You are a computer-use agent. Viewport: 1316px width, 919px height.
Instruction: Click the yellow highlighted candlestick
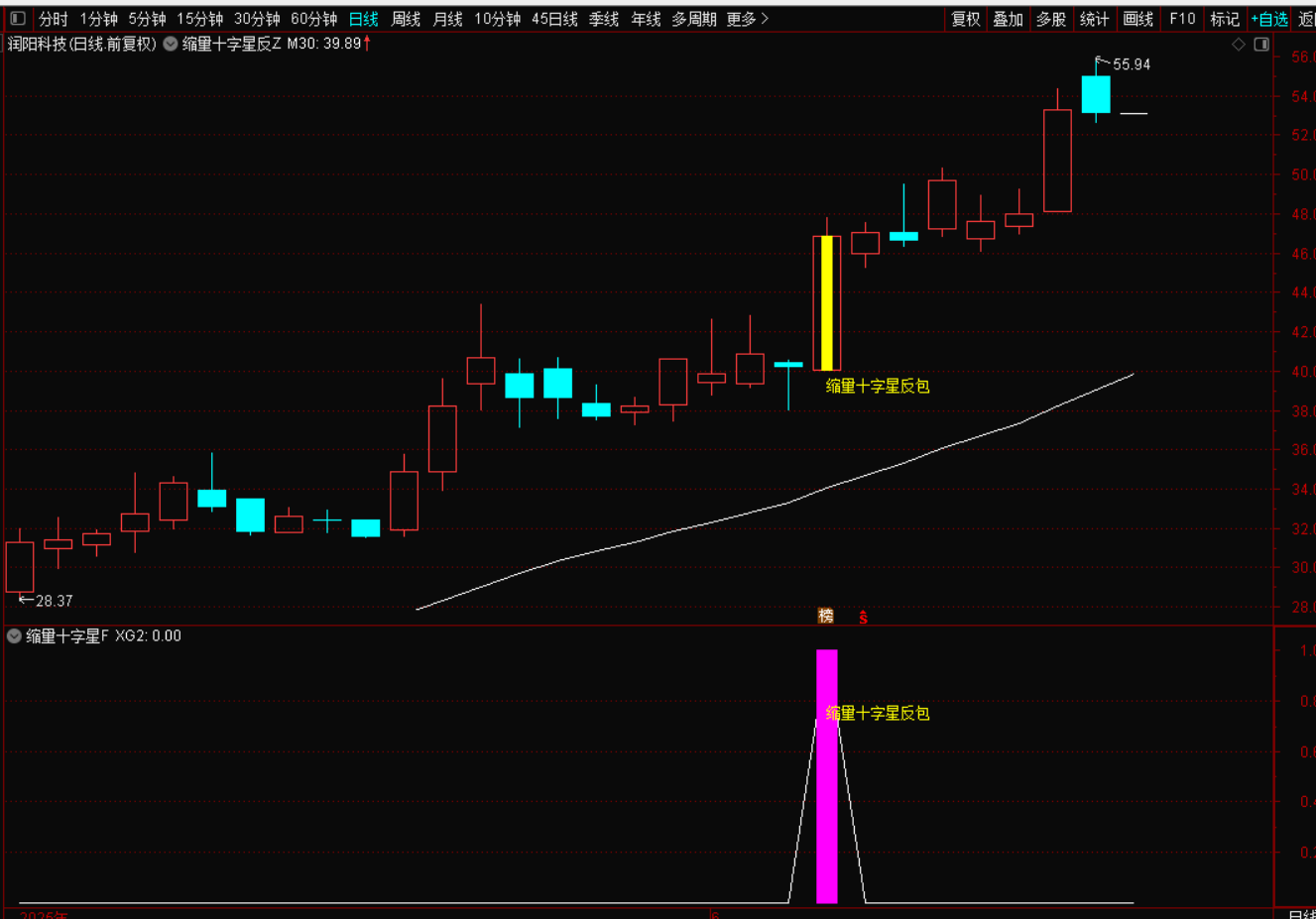tap(826, 302)
